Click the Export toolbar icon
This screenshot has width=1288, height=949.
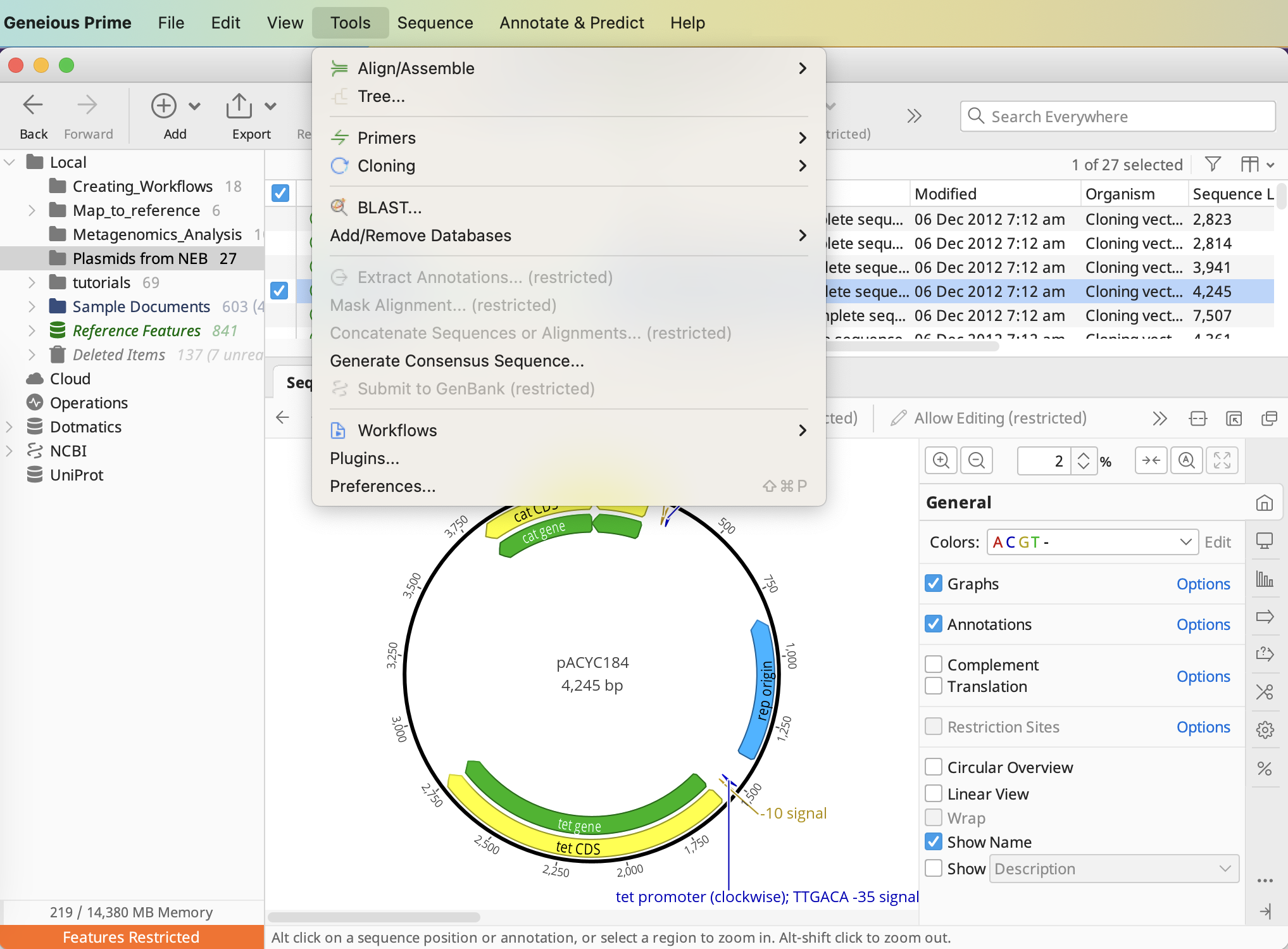click(x=239, y=106)
